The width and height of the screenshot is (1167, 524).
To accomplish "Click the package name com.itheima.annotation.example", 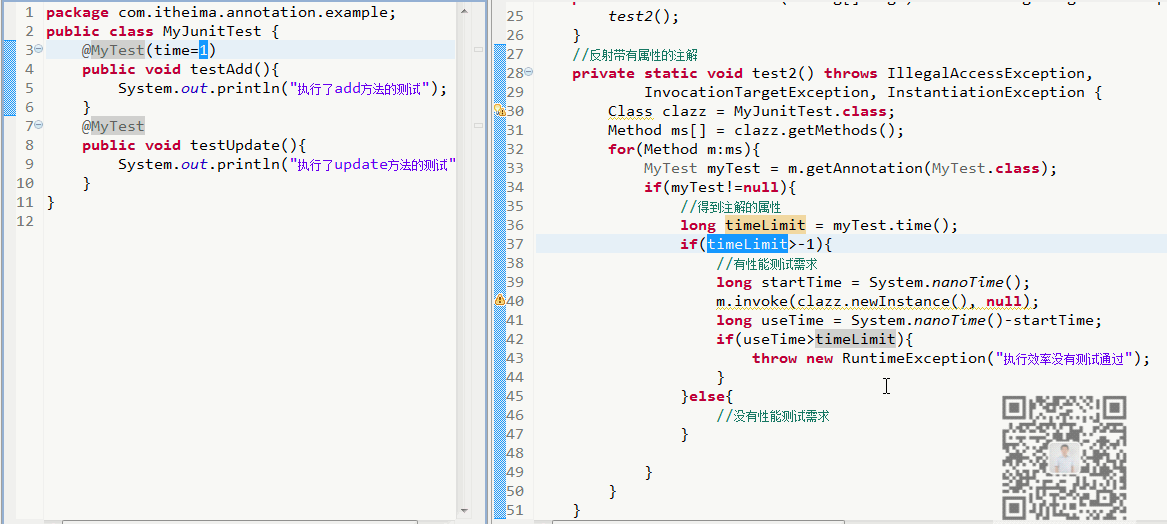I will [255, 13].
